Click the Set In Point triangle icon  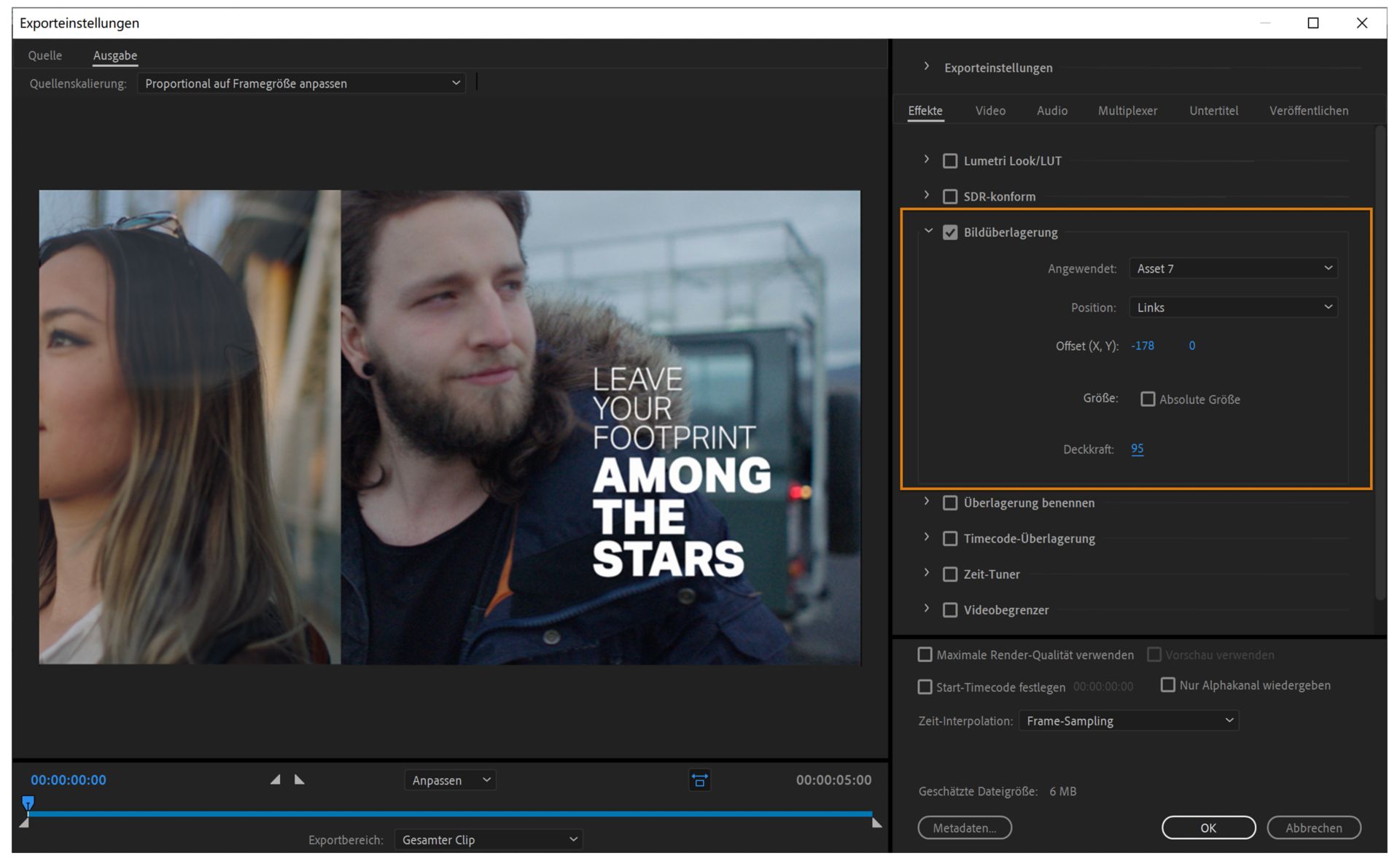coord(275,779)
